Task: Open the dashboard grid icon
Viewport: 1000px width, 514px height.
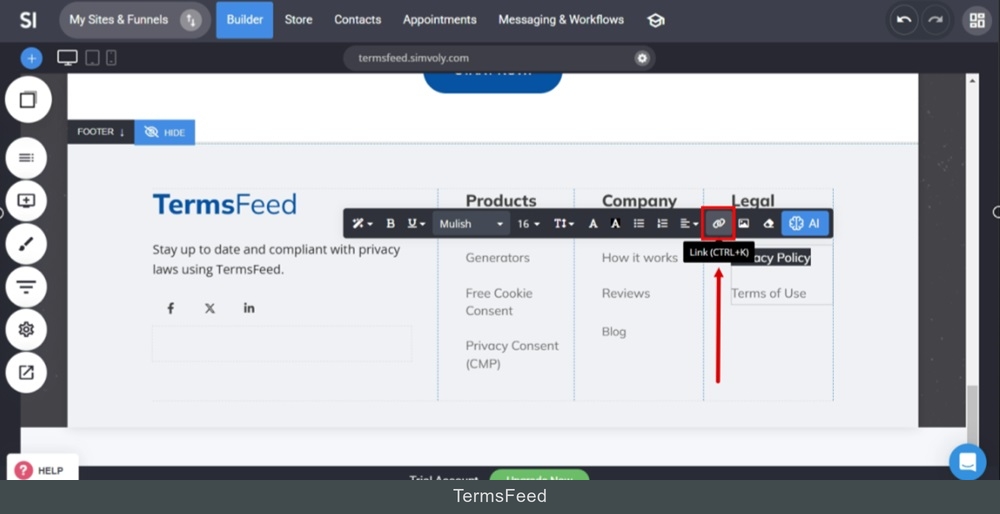Action: tap(977, 20)
